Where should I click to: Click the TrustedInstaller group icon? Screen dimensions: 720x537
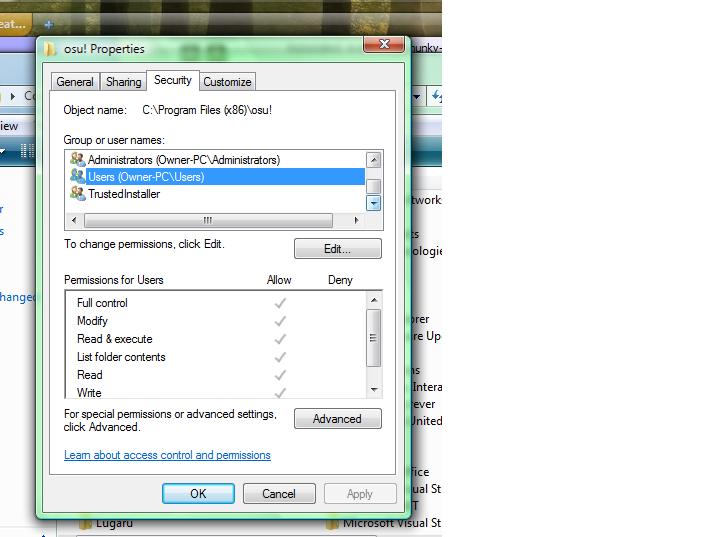(78, 193)
